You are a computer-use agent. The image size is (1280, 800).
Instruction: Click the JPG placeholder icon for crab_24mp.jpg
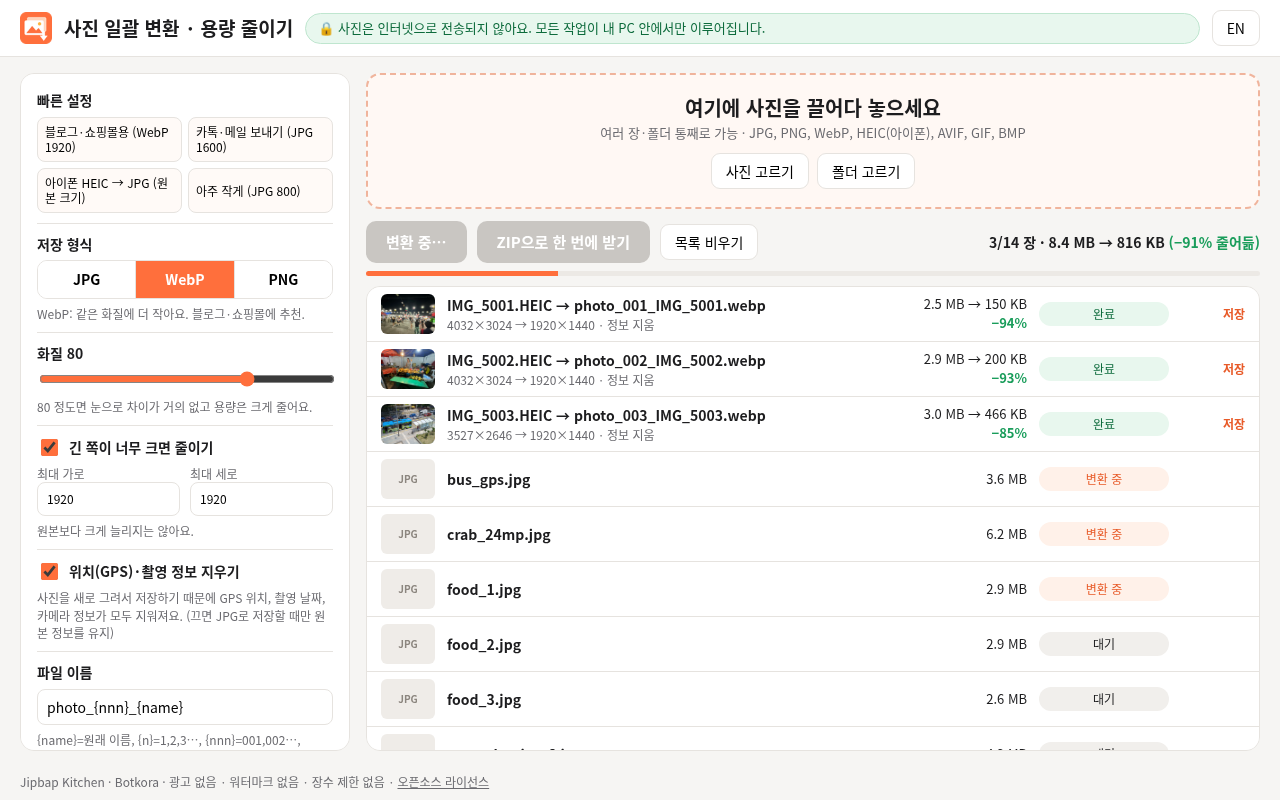coord(408,534)
